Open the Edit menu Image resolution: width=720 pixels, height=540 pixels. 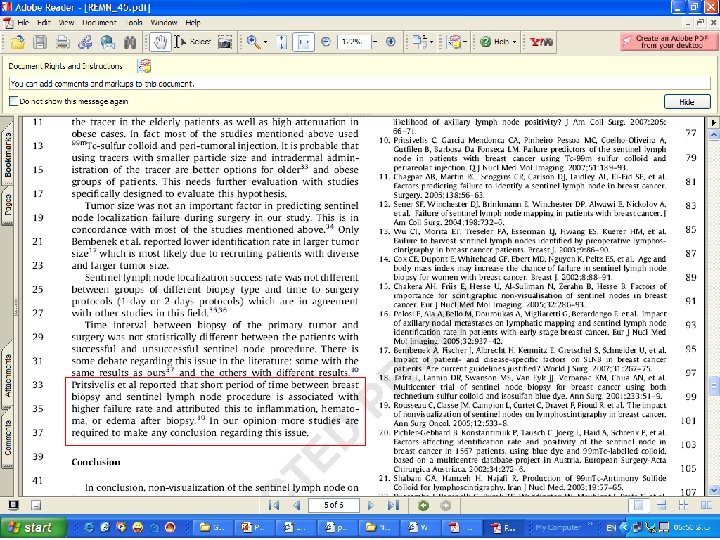(44, 22)
